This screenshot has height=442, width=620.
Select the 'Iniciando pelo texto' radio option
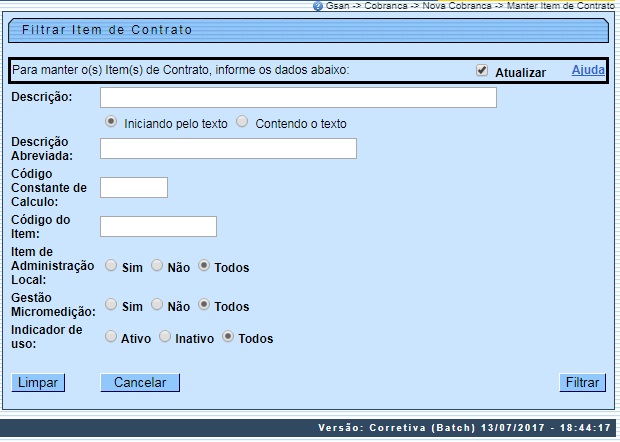point(111,121)
